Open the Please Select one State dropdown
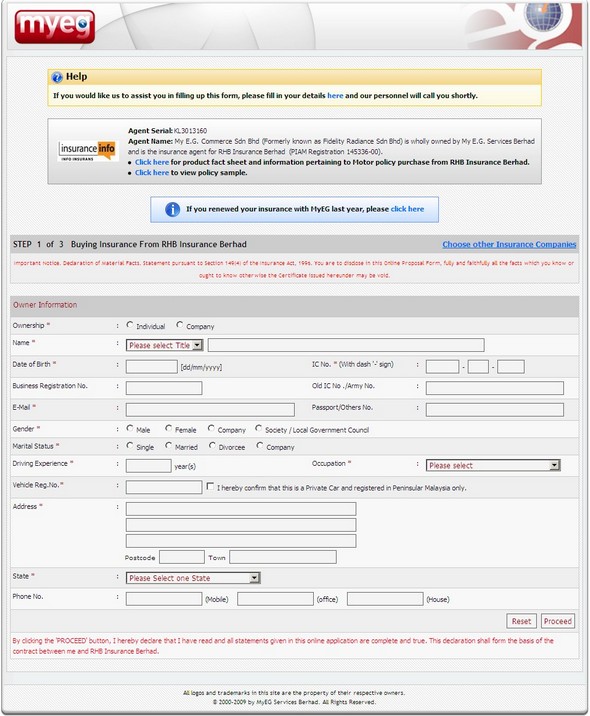Screen dimensions: 590x716 193,578
